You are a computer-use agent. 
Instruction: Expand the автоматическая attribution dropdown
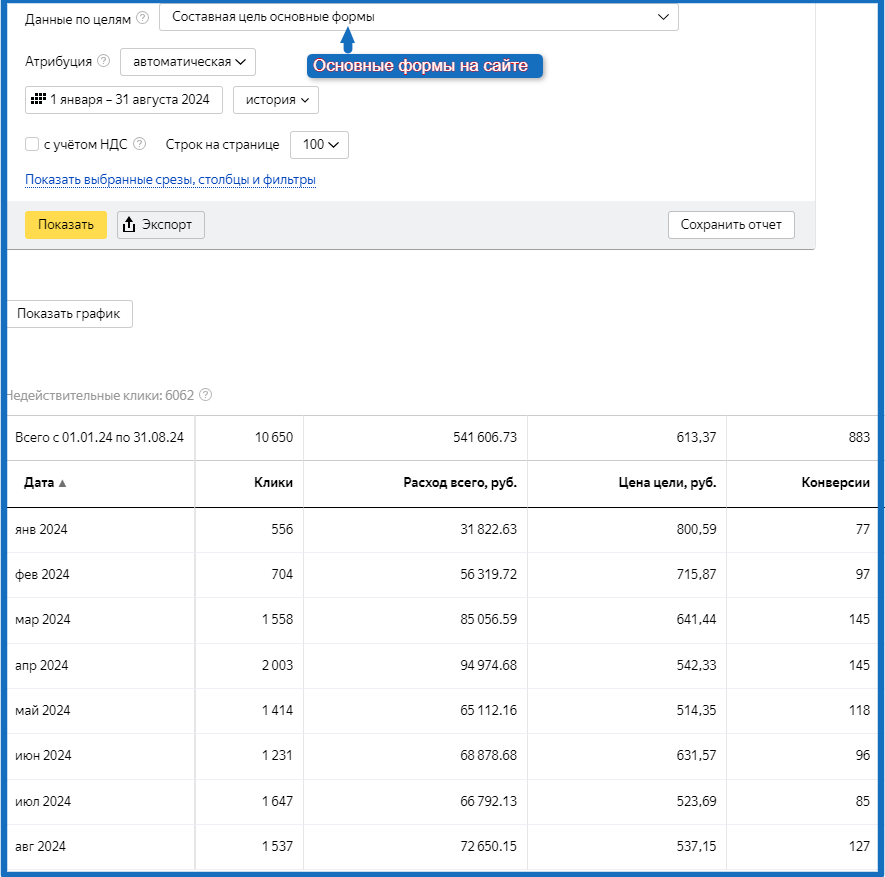point(188,62)
